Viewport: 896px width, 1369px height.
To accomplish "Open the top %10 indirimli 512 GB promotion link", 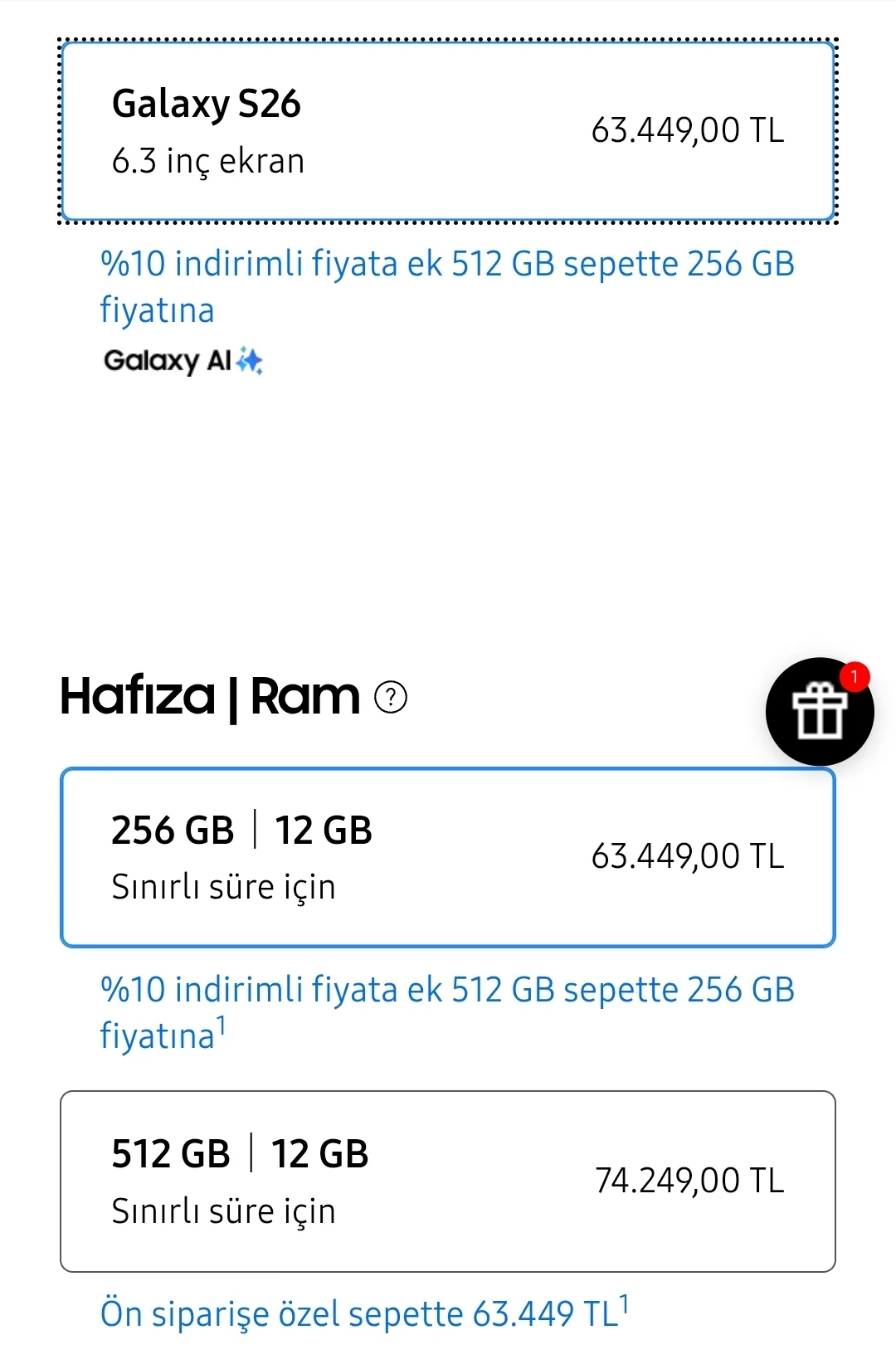I will [448, 286].
